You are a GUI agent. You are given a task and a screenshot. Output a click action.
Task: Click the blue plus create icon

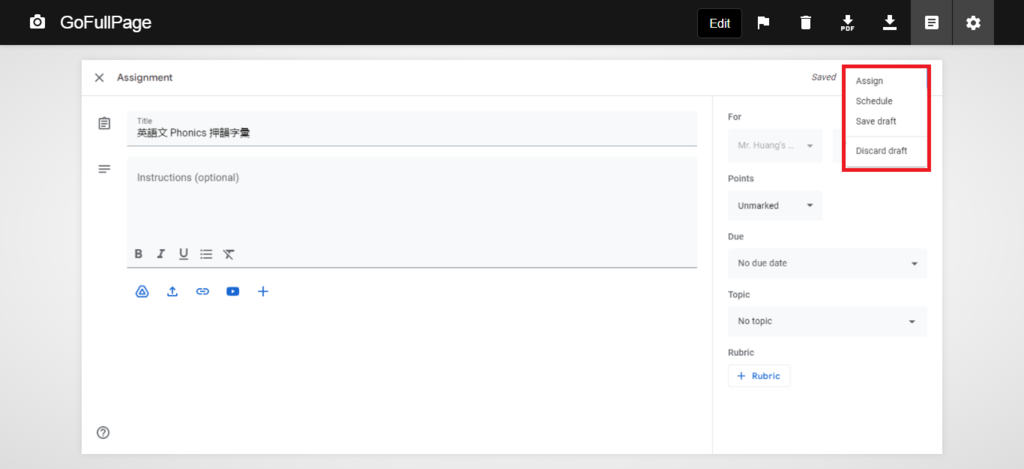(263, 292)
